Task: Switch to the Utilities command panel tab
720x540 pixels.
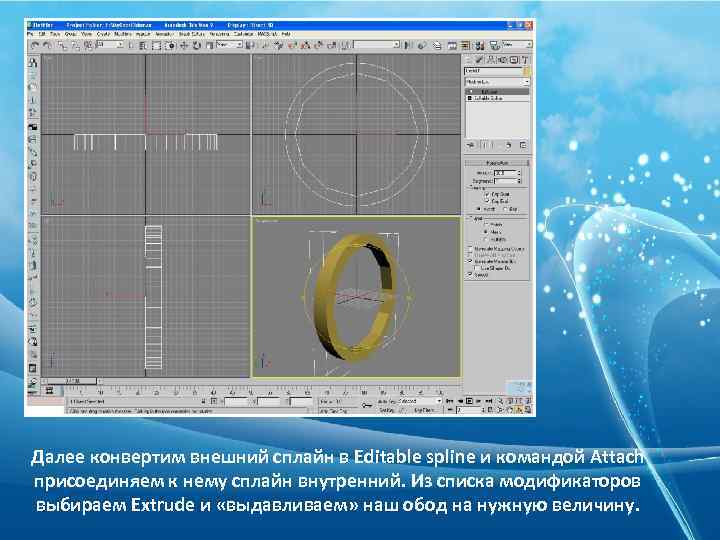Action: click(x=525, y=60)
